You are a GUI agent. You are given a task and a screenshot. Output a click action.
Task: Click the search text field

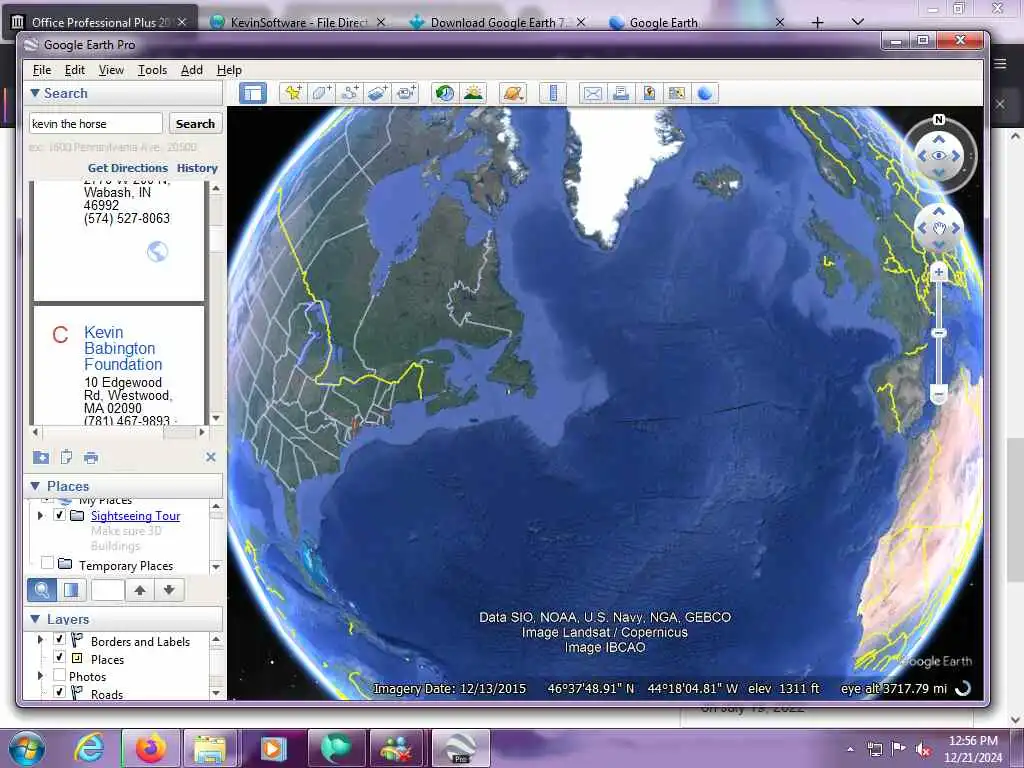point(95,123)
